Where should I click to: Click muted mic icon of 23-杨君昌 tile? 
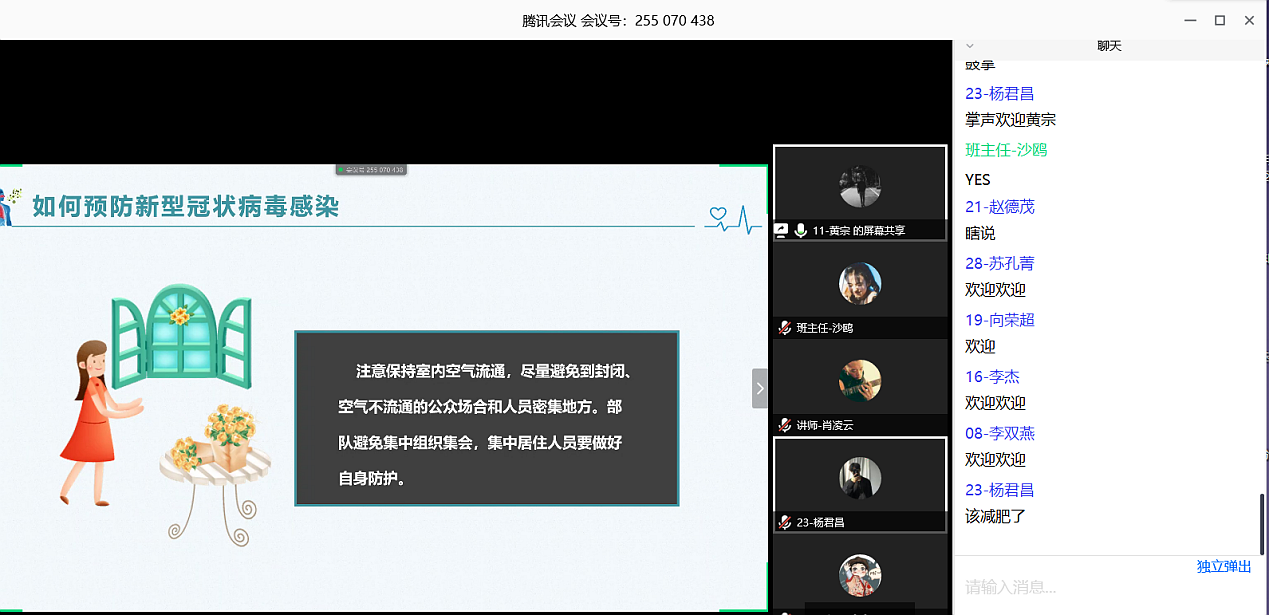pos(785,522)
